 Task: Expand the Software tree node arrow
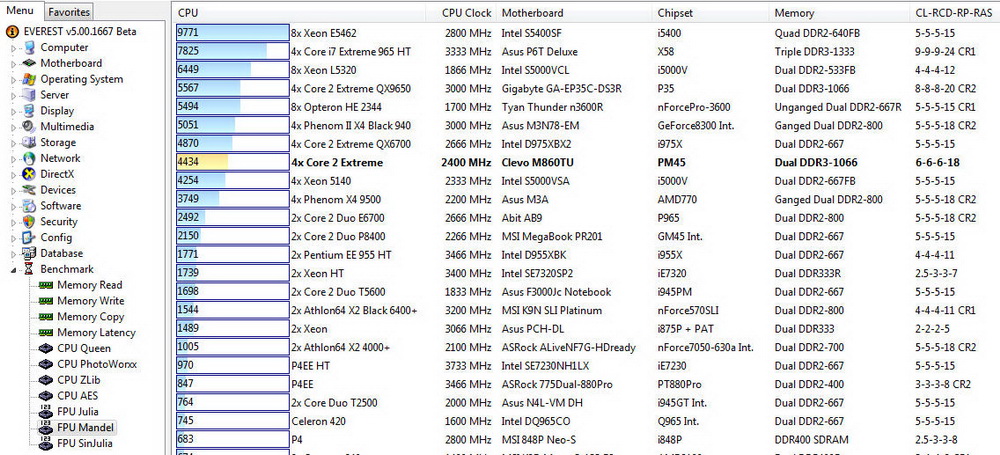[13, 206]
